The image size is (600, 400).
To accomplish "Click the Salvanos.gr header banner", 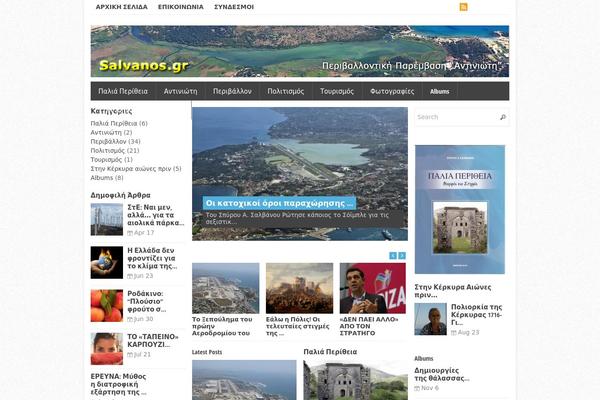I will point(300,51).
